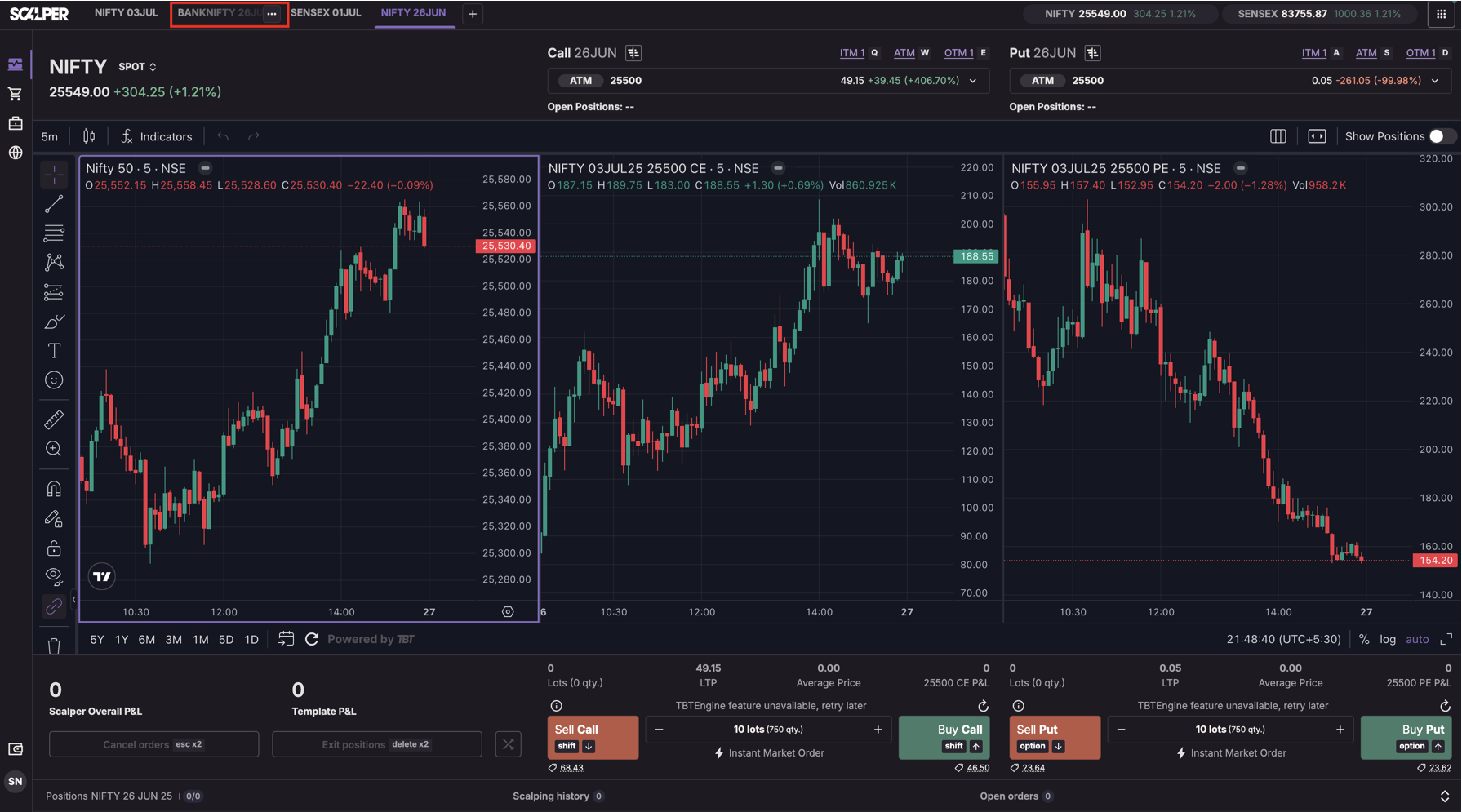Viewport: 1462px width, 812px height.
Task: Click the trash icon to remove drawings
Action: coord(54,646)
